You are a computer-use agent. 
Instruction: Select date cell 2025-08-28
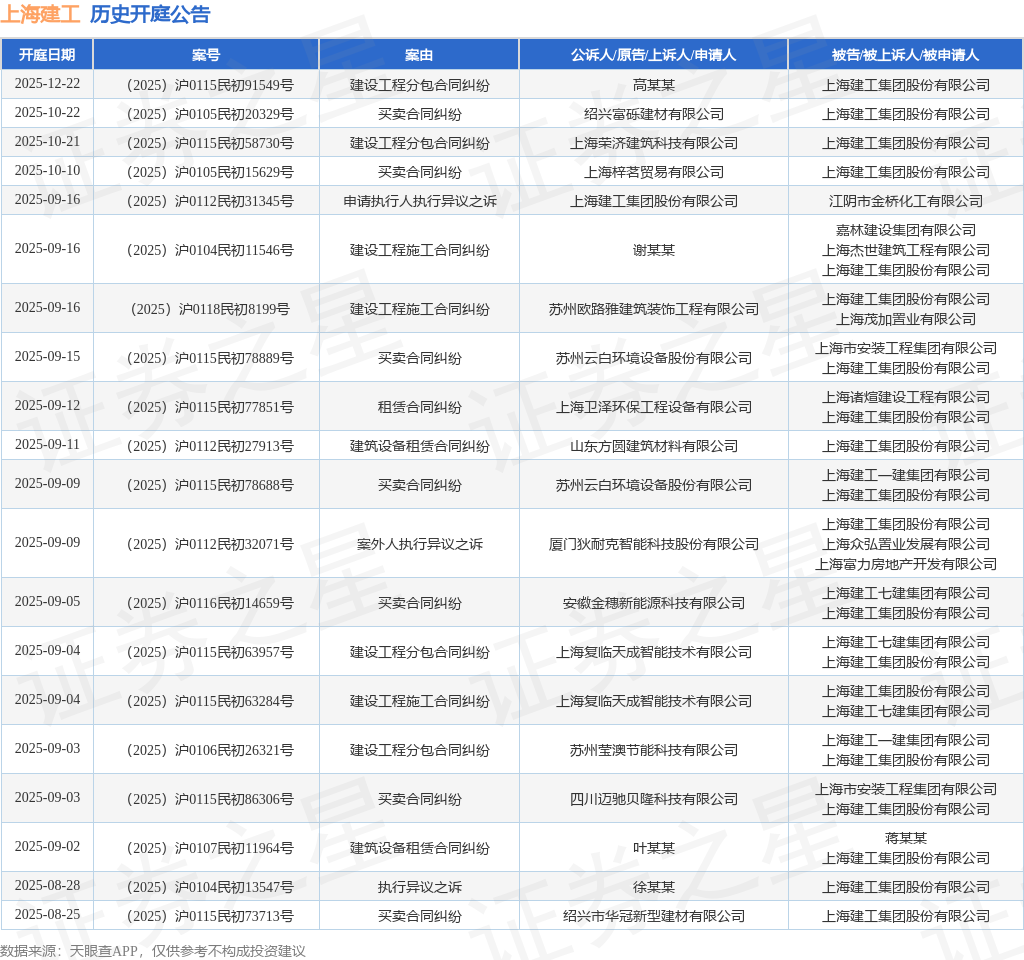(47, 885)
